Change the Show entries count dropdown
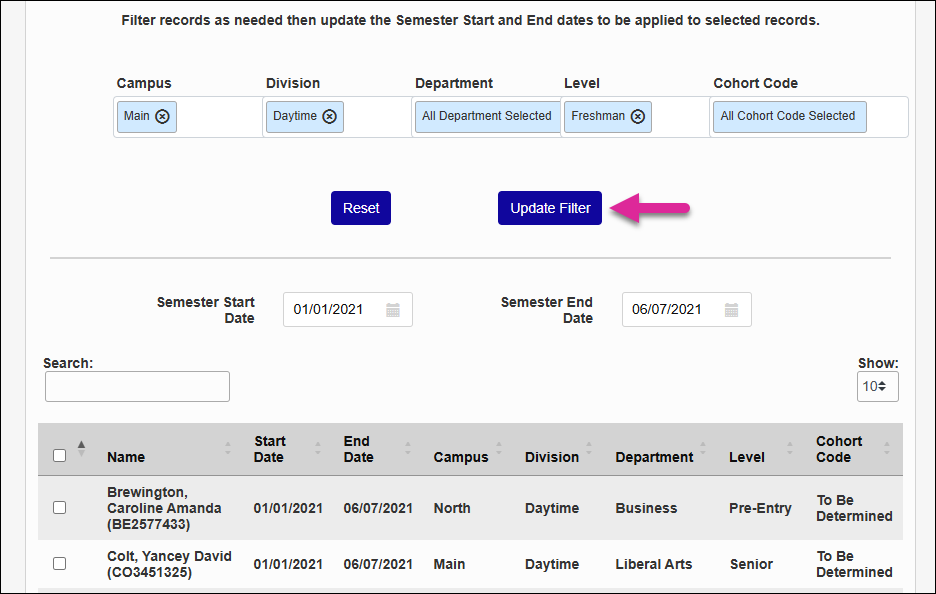The image size is (936, 594). (878, 387)
